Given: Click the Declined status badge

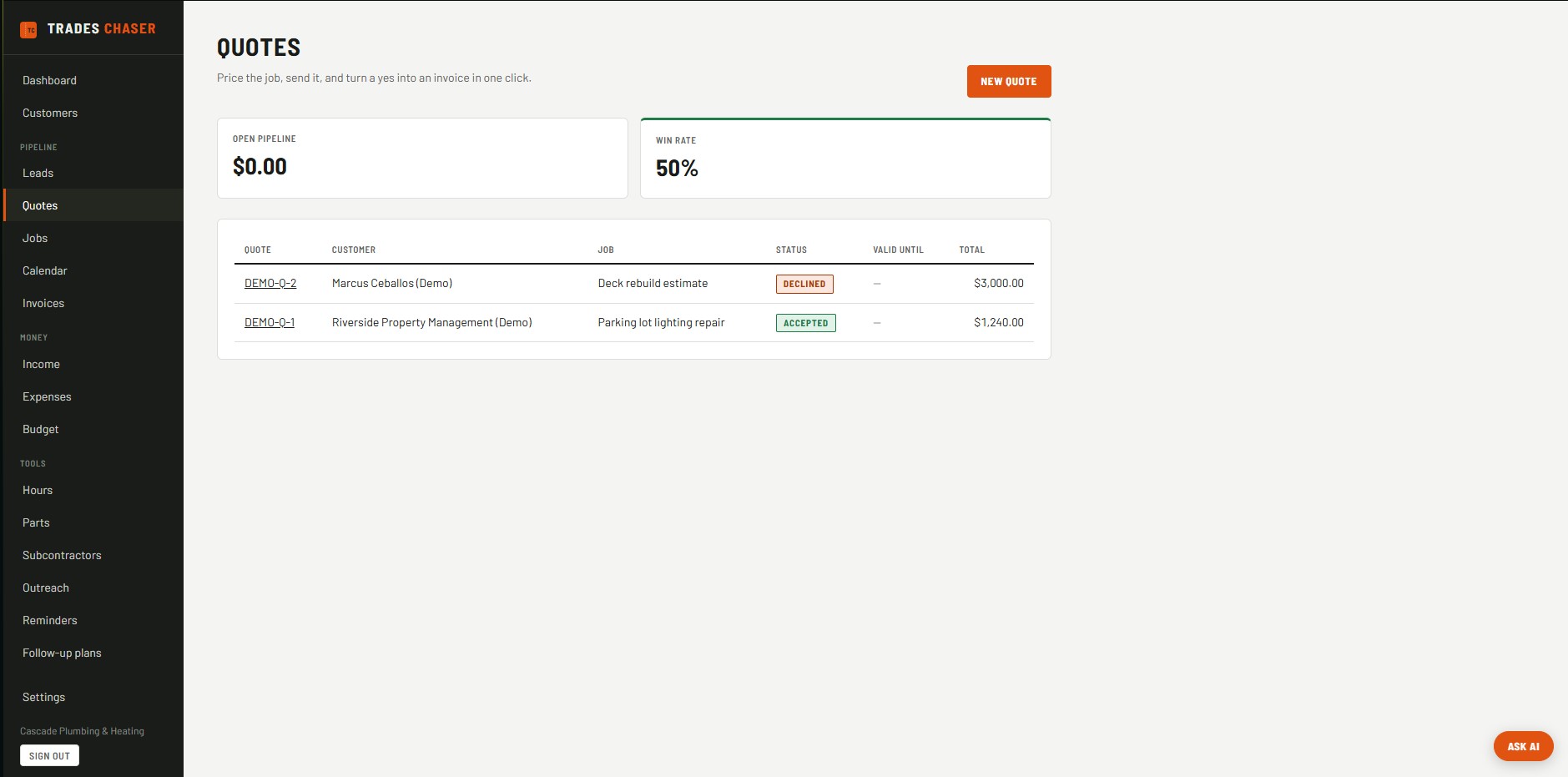Looking at the screenshot, I should click(804, 284).
